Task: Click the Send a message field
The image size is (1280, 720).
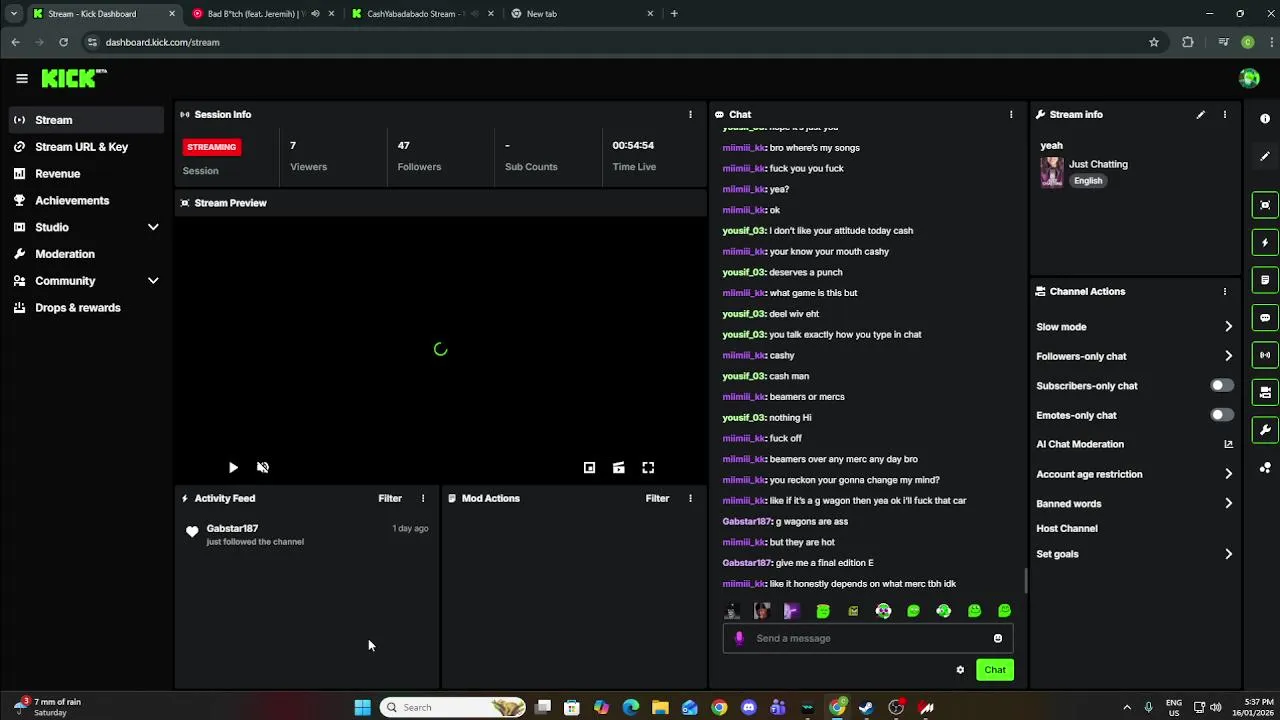Action: 868,638
